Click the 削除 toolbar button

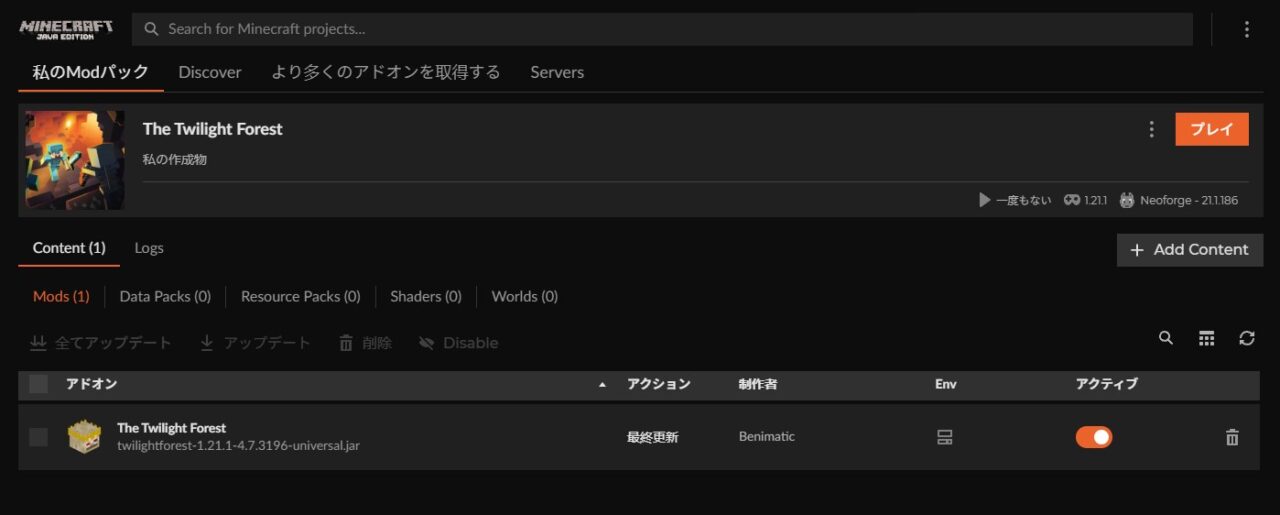tap(365, 343)
